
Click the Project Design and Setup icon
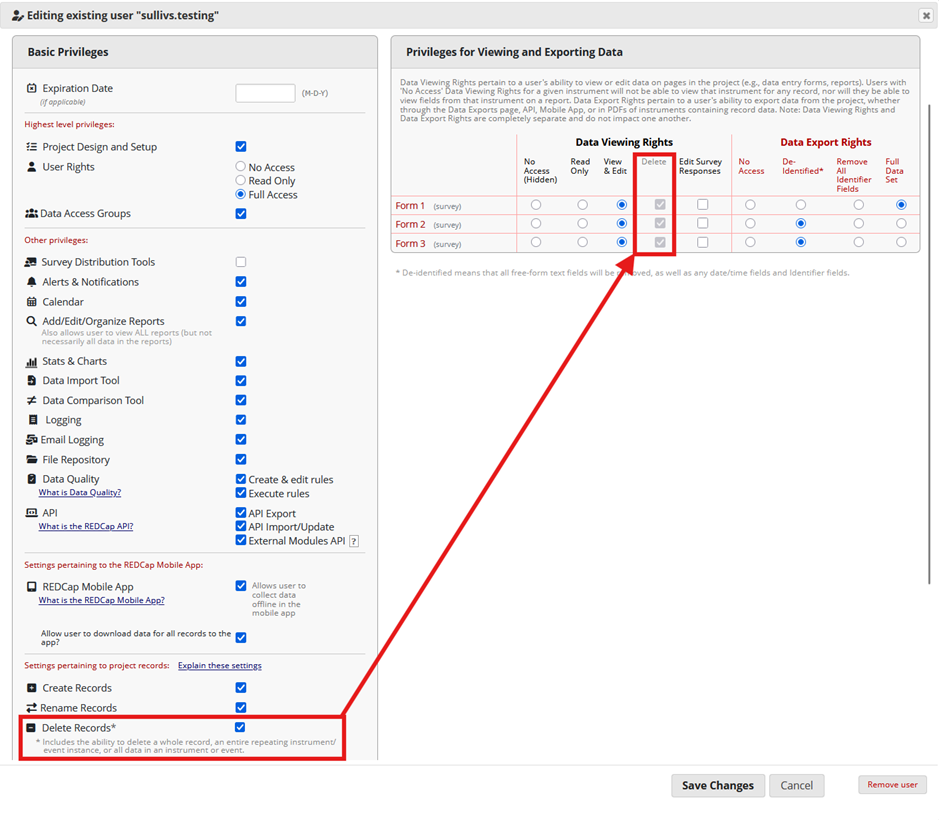[x=32, y=147]
